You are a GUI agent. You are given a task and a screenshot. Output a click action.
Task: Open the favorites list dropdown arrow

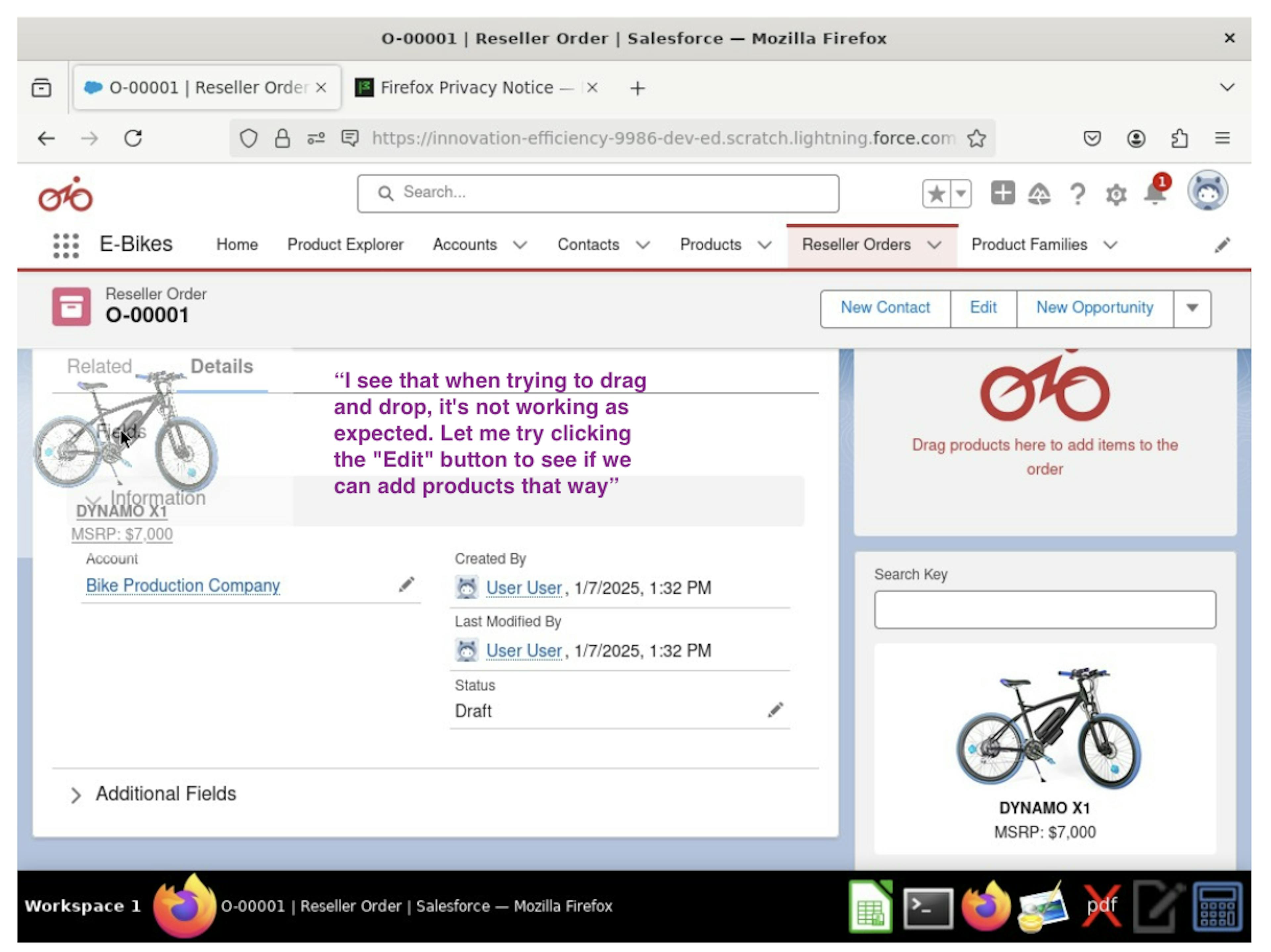[x=961, y=194]
